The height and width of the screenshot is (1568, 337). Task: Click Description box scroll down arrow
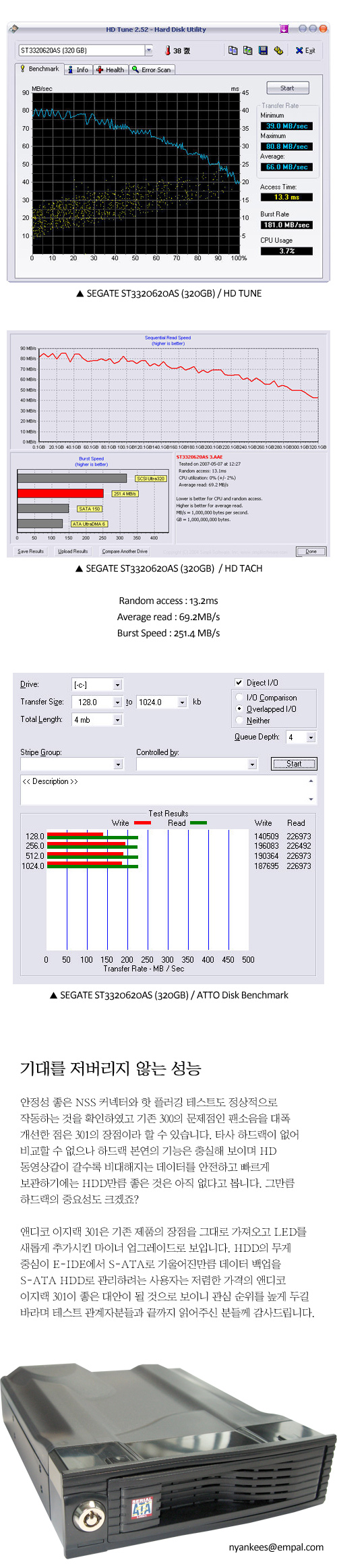click(x=311, y=800)
